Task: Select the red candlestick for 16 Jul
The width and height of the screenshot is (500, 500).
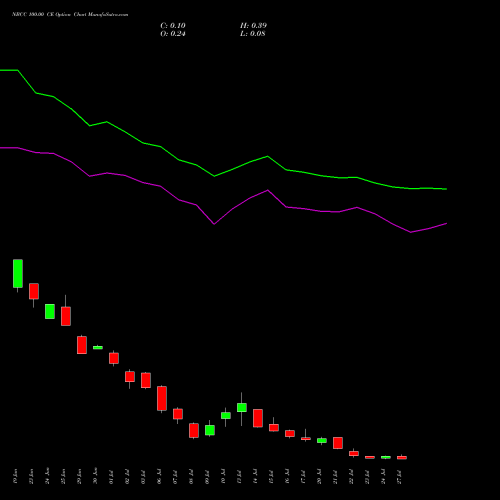Action: (x=290, y=433)
